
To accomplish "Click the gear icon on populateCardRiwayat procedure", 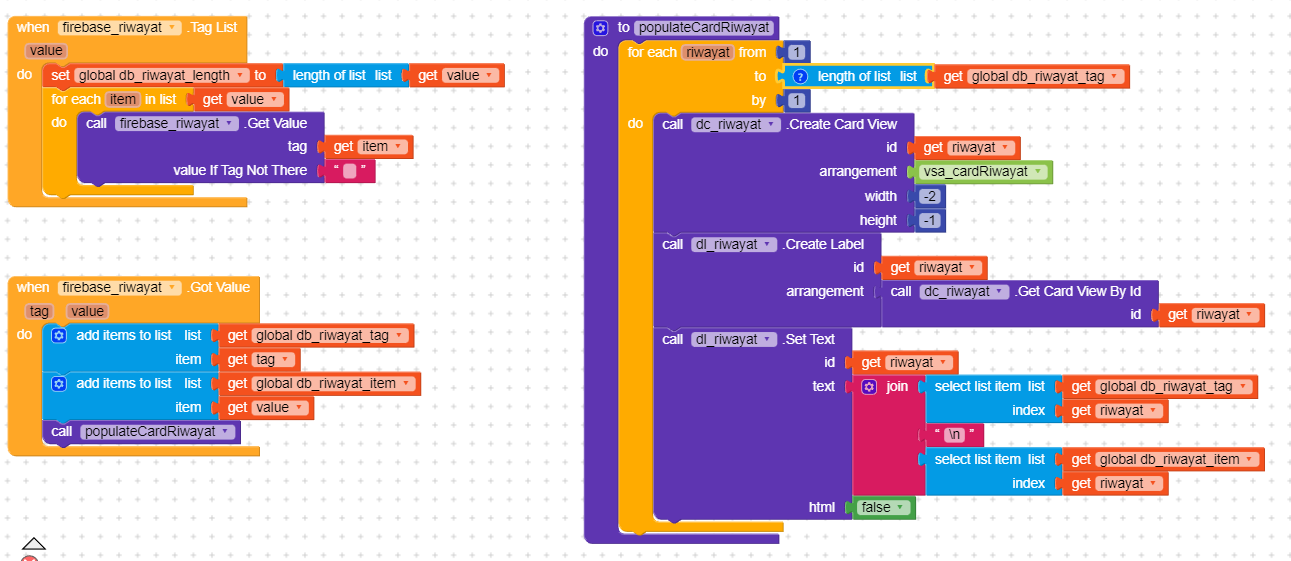I will click(x=600, y=28).
